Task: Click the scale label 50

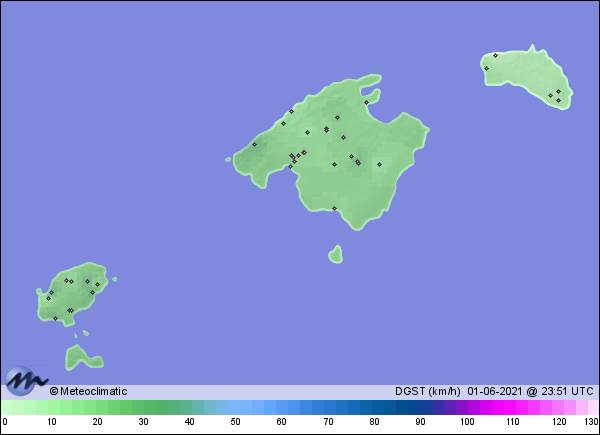Action: point(235,422)
